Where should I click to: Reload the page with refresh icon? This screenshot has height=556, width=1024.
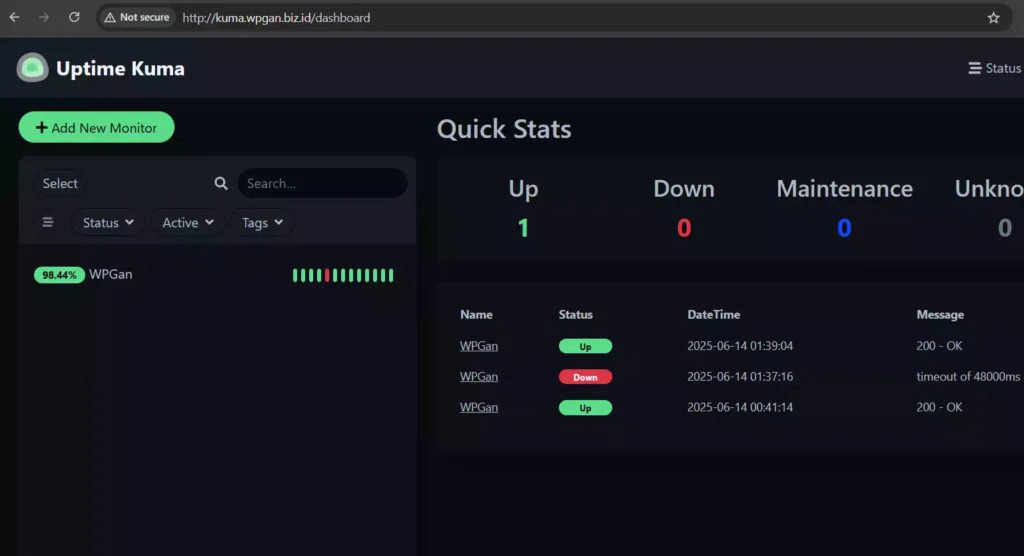74,18
